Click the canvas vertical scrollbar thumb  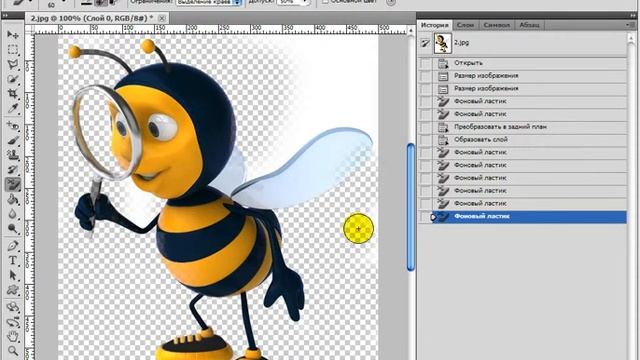click(x=411, y=207)
